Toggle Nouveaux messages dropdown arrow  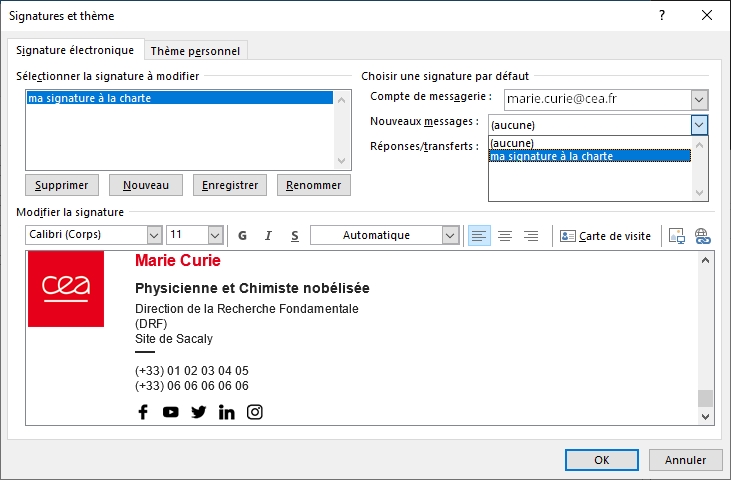point(699,125)
